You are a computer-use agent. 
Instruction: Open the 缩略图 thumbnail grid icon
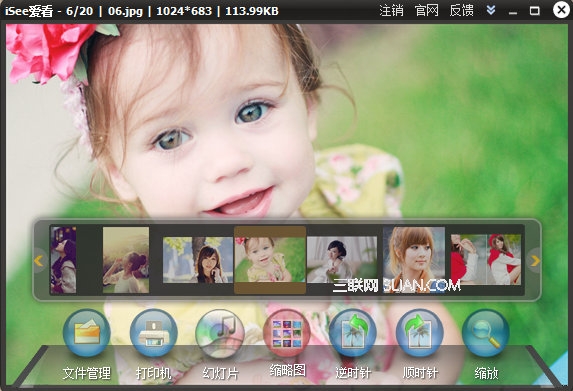coord(287,333)
